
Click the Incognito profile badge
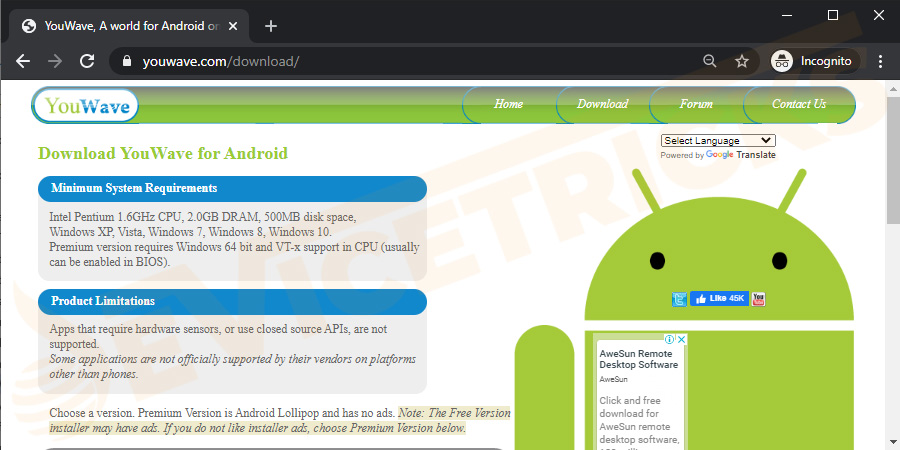click(x=814, y=61)
